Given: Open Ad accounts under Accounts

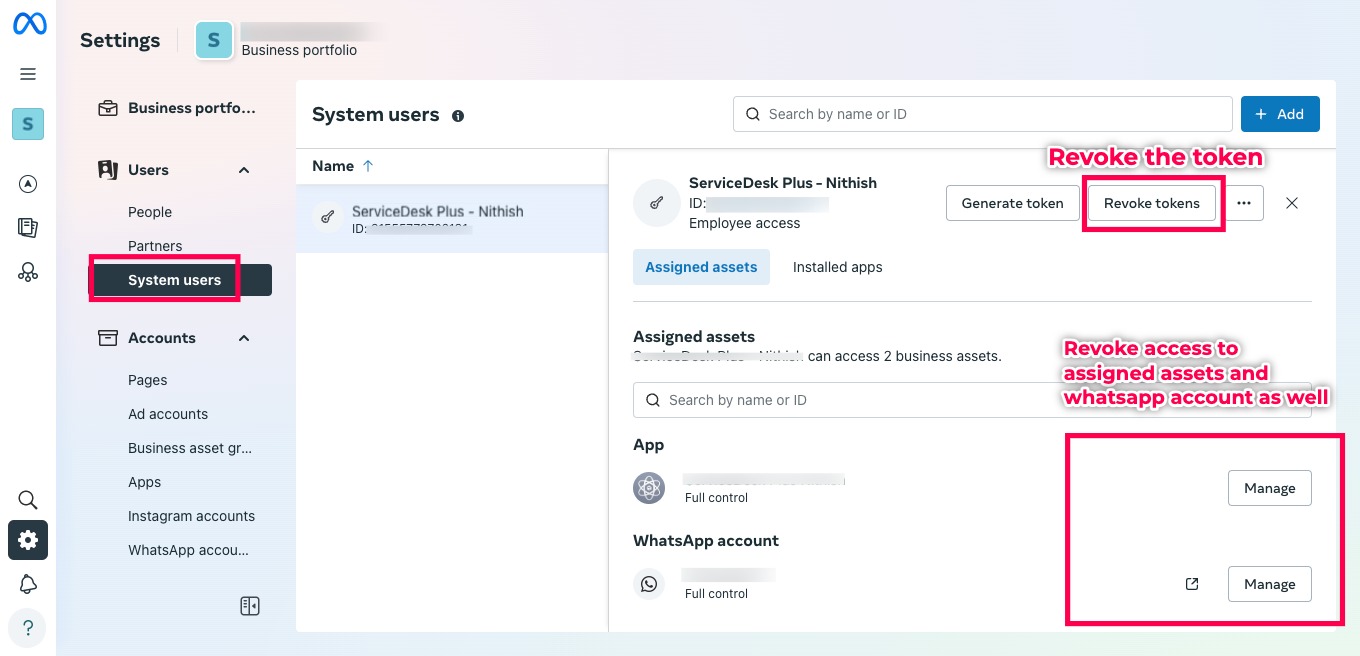Looking at the screenshot, I should point(168,414).
